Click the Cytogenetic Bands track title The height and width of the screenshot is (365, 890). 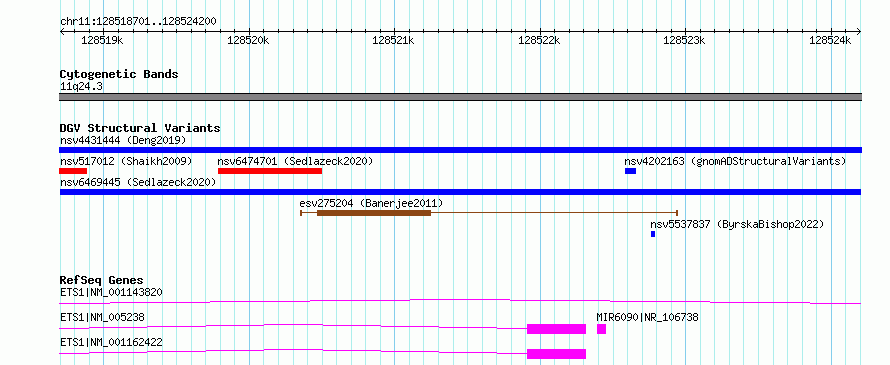(x=119, y=74)
